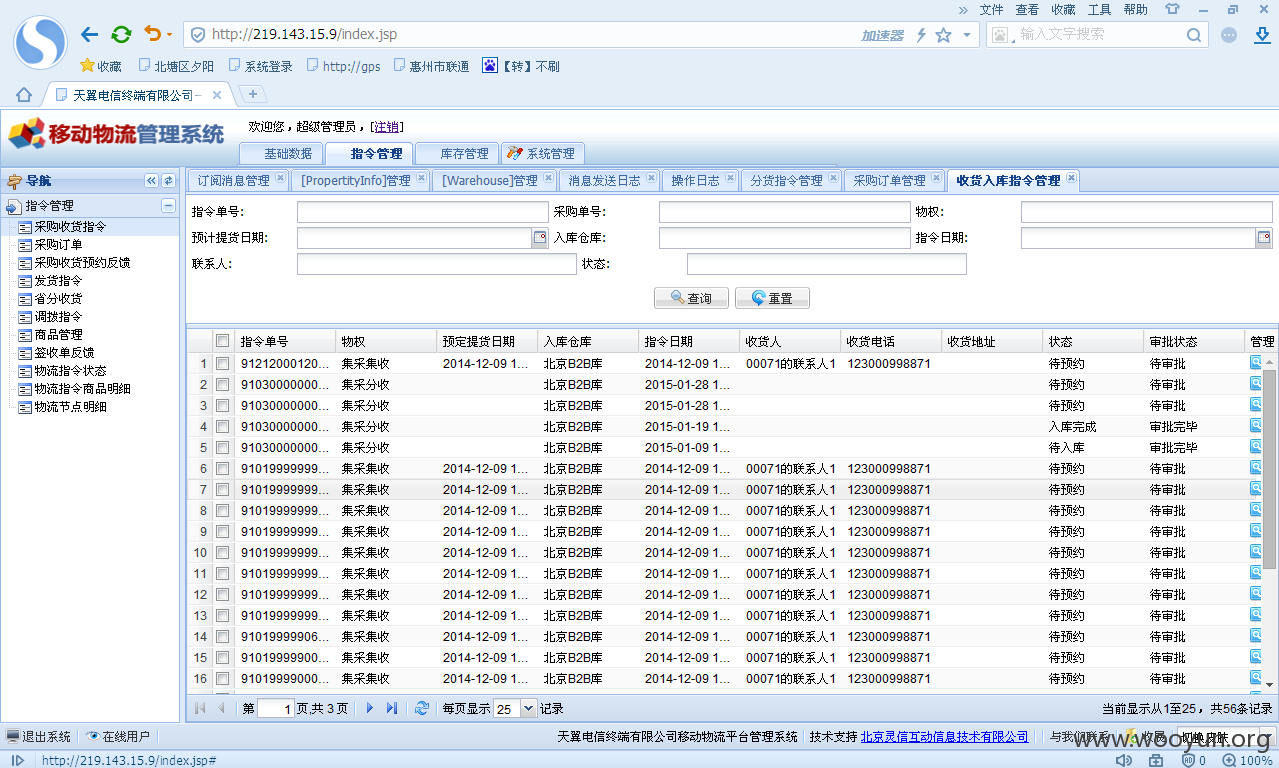The image size is (1279, 768).
Task: Click the grid vertical scrollbar thumb
Action: [x=1269, y=470]
